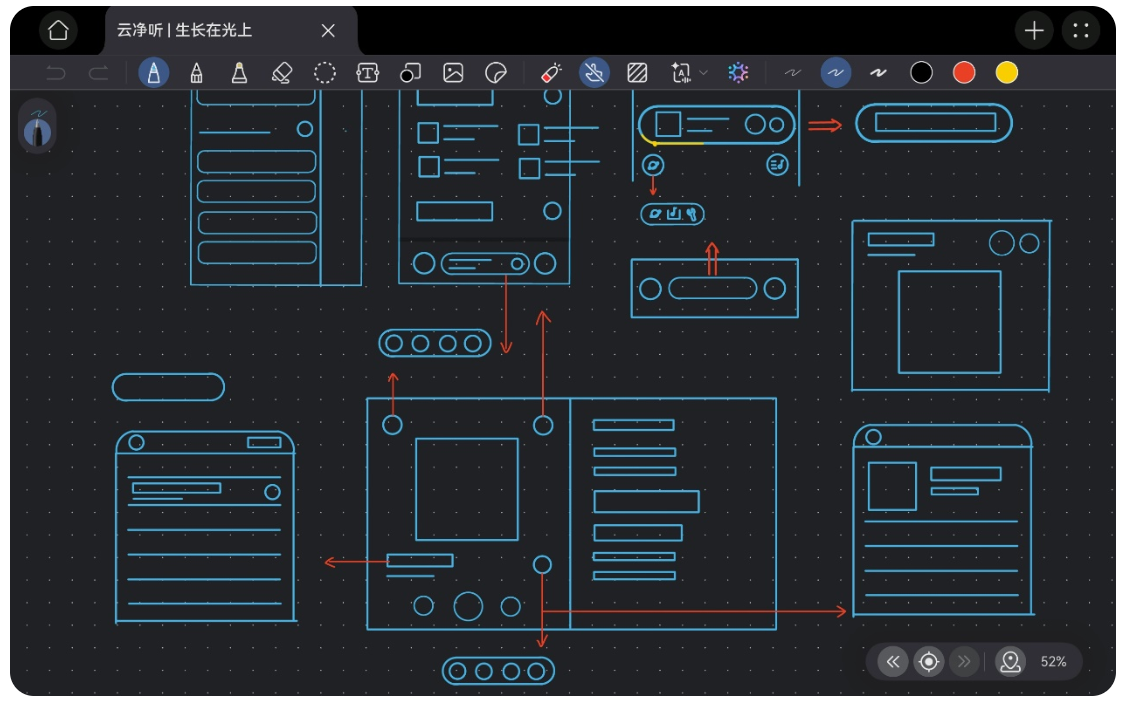Viewport: 1128px width, 702px height.
Task: Pick the red pen color
Action: click(x=964, y=73)
